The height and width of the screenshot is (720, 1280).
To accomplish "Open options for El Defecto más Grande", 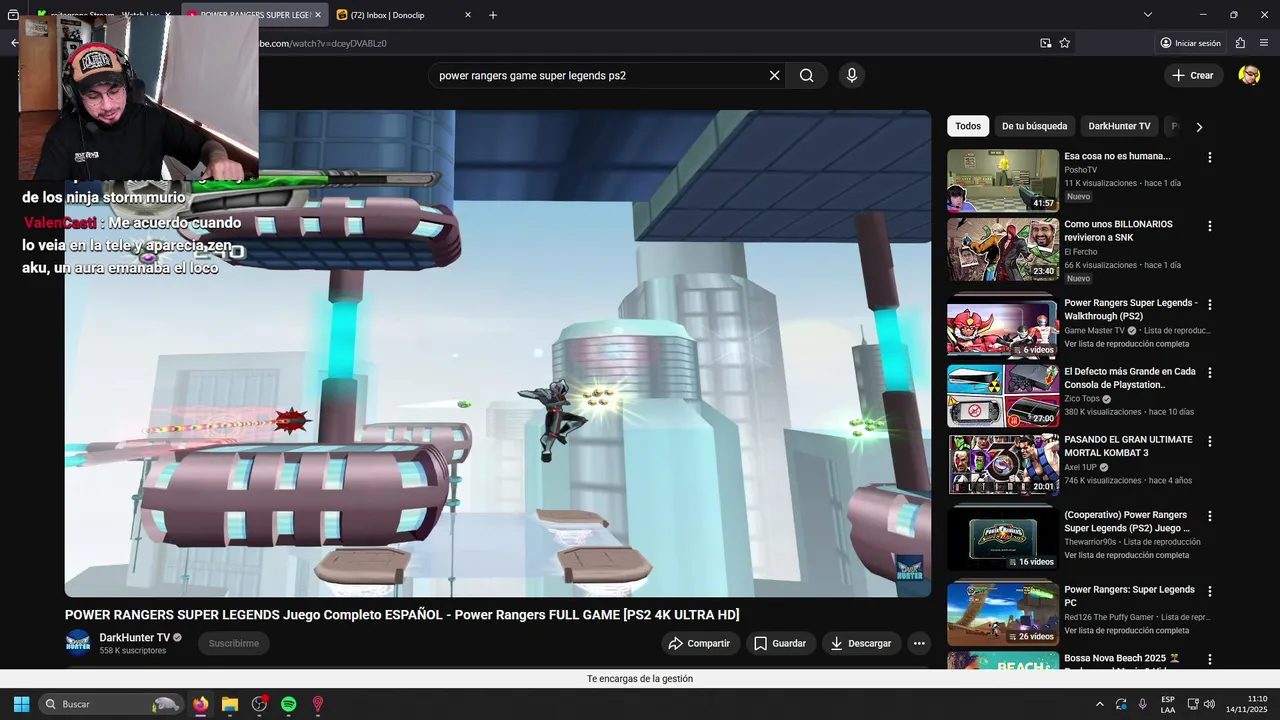I will pyautogui.click(x=1210, y=373).
